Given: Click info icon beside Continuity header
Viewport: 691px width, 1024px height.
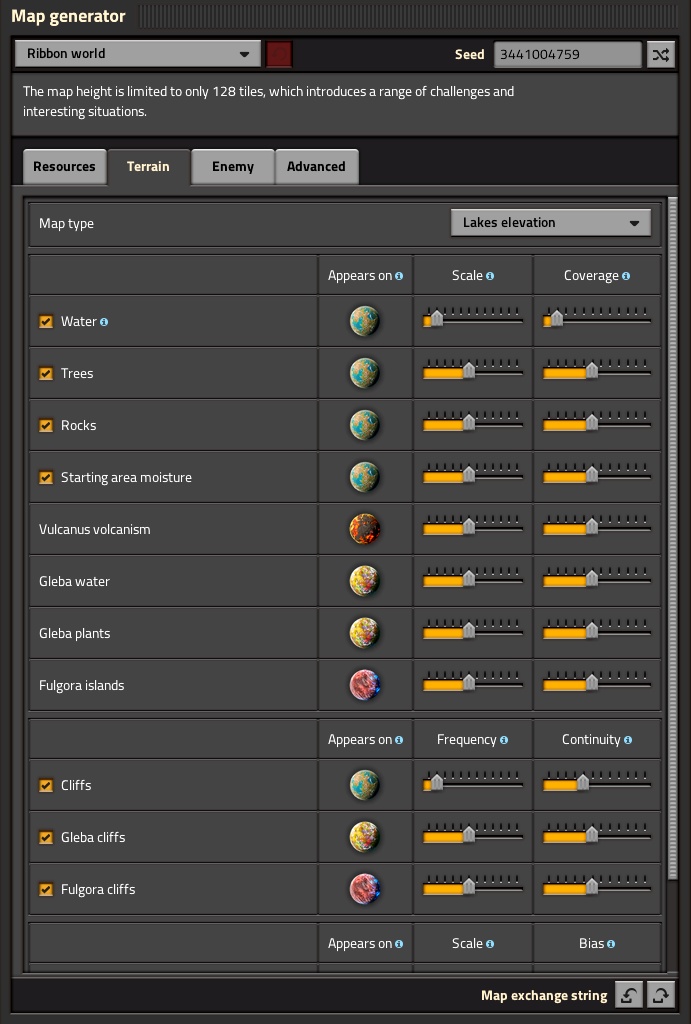Looking at the screenshot, I should 628,740.
